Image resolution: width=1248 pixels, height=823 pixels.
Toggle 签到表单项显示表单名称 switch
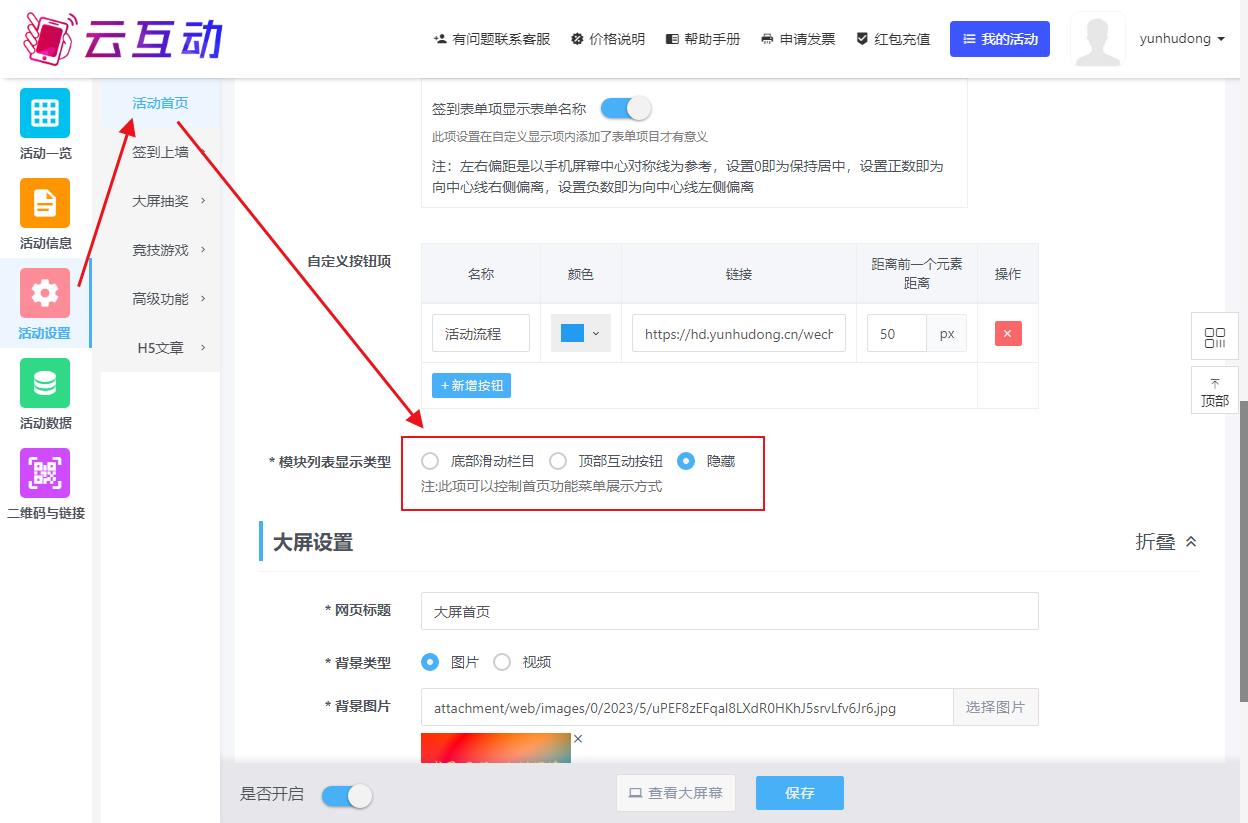(625, 109)
